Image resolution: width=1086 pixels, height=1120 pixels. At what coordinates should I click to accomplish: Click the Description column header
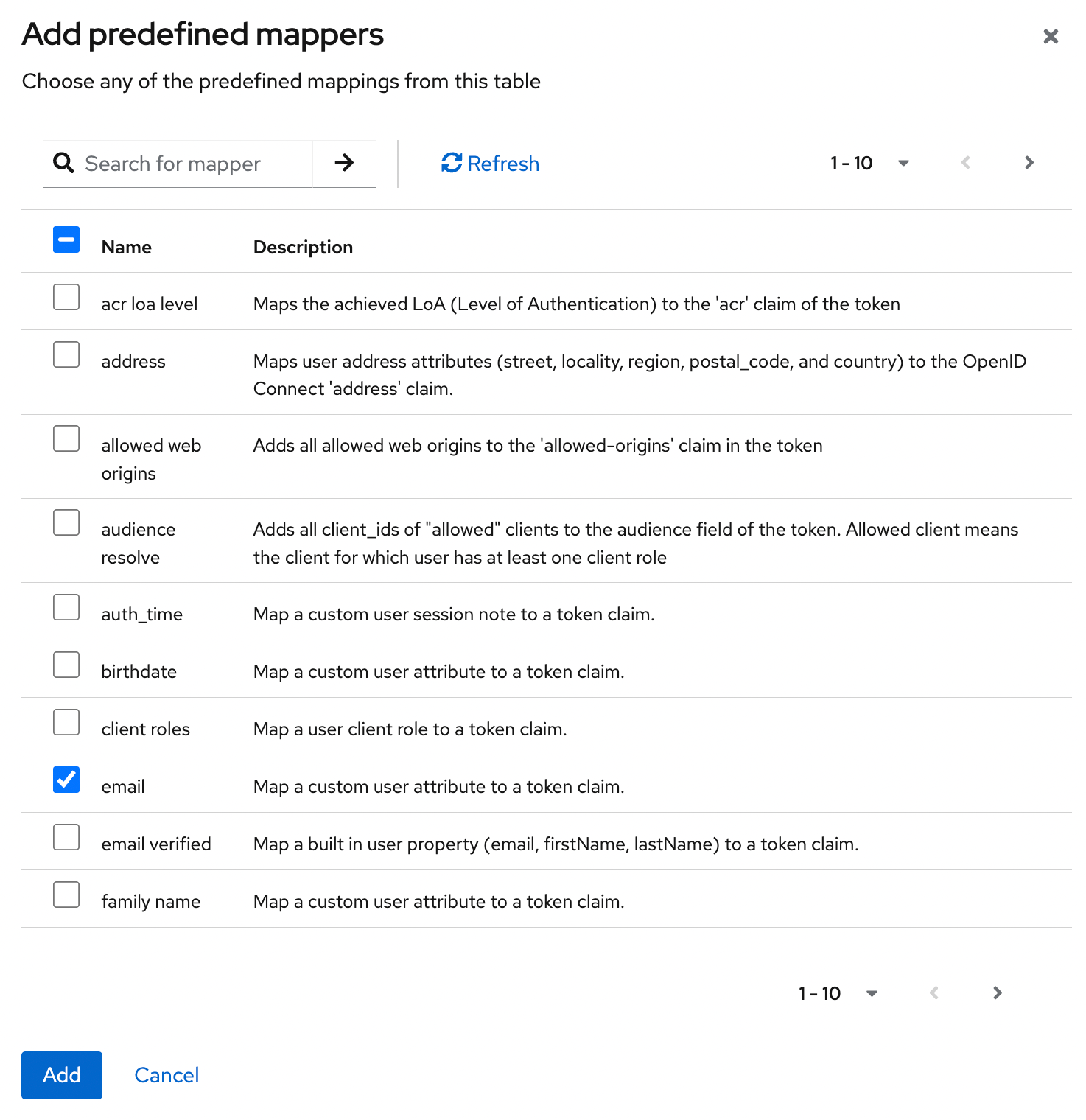303,248
